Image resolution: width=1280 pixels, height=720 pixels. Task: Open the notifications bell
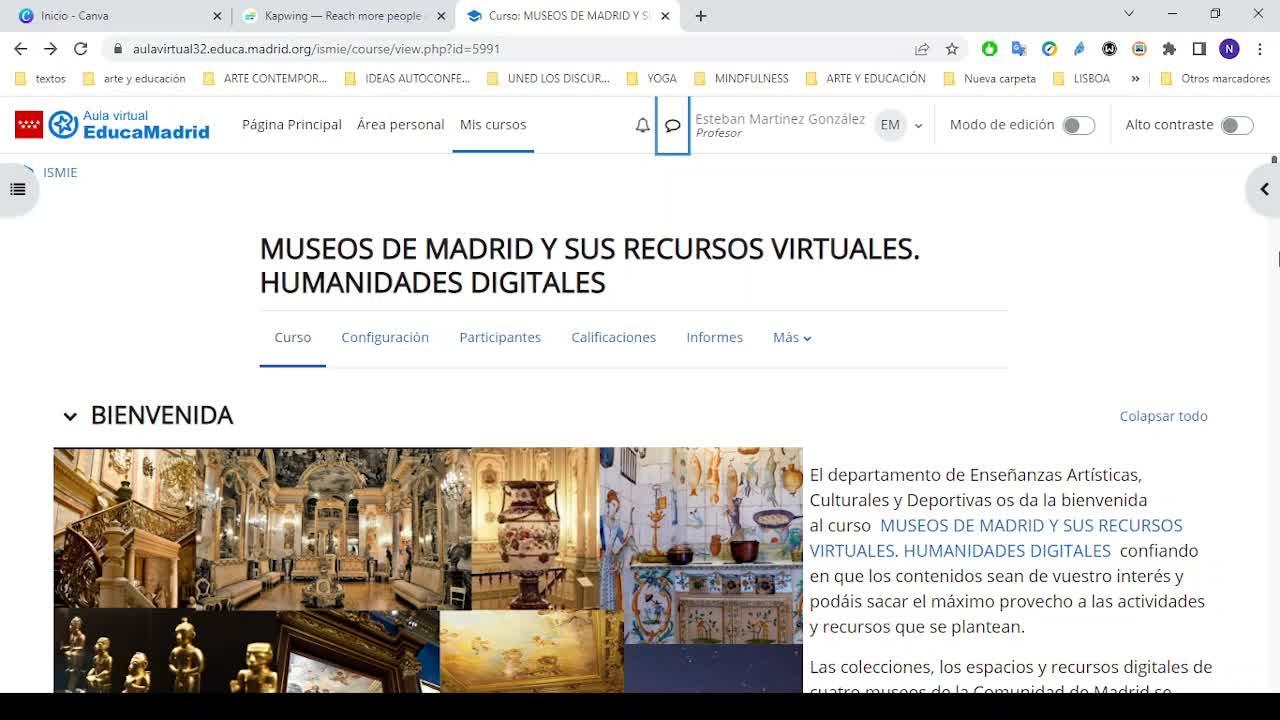pyautogui.click(x=643, y=125)
